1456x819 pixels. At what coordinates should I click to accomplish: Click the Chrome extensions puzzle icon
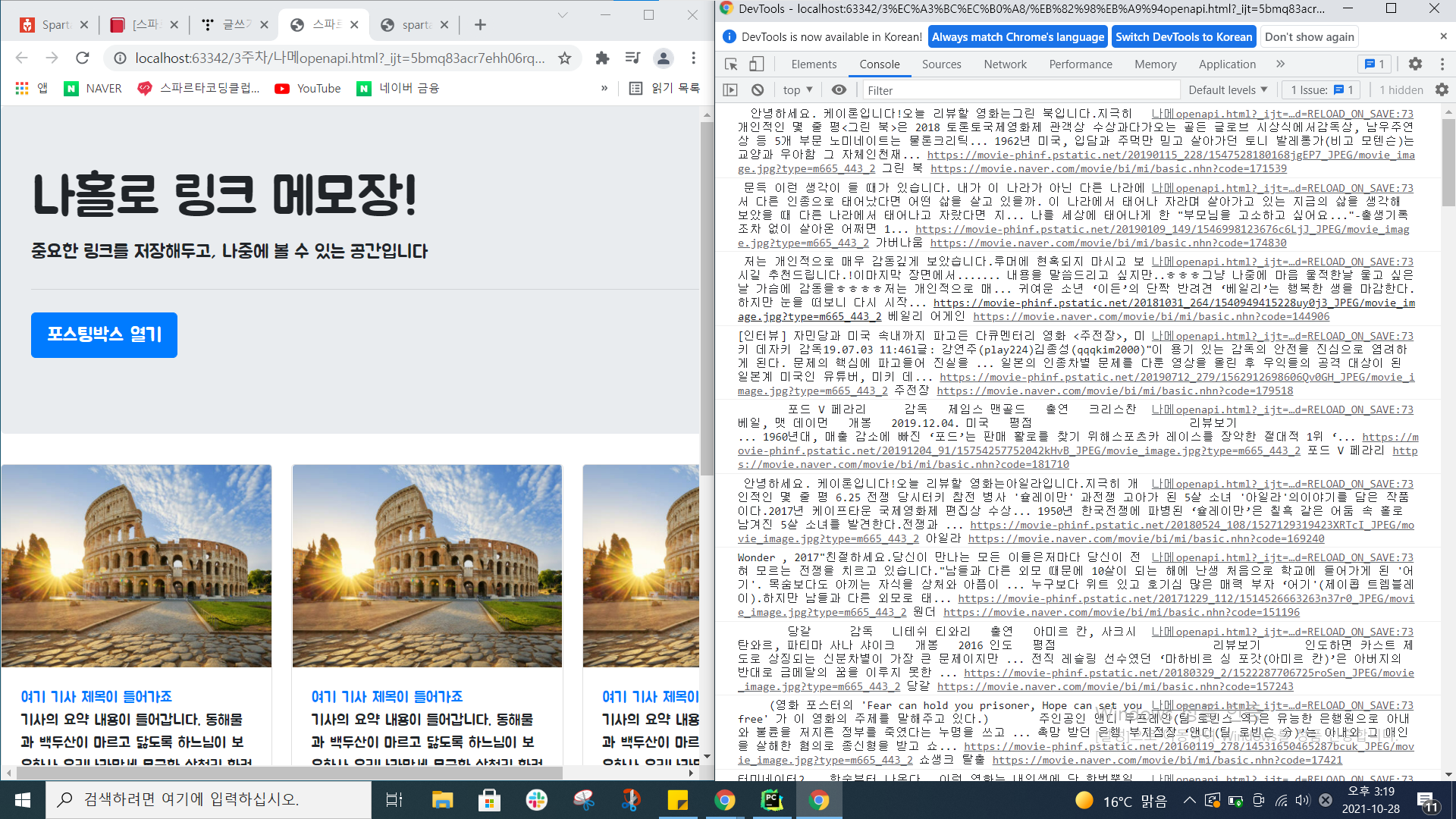602,58
